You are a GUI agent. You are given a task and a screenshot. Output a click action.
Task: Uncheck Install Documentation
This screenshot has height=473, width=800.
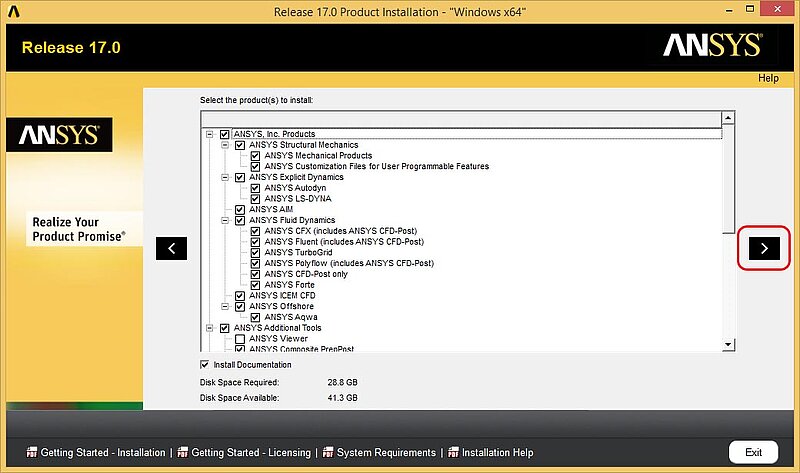click(x=205, y=364)
